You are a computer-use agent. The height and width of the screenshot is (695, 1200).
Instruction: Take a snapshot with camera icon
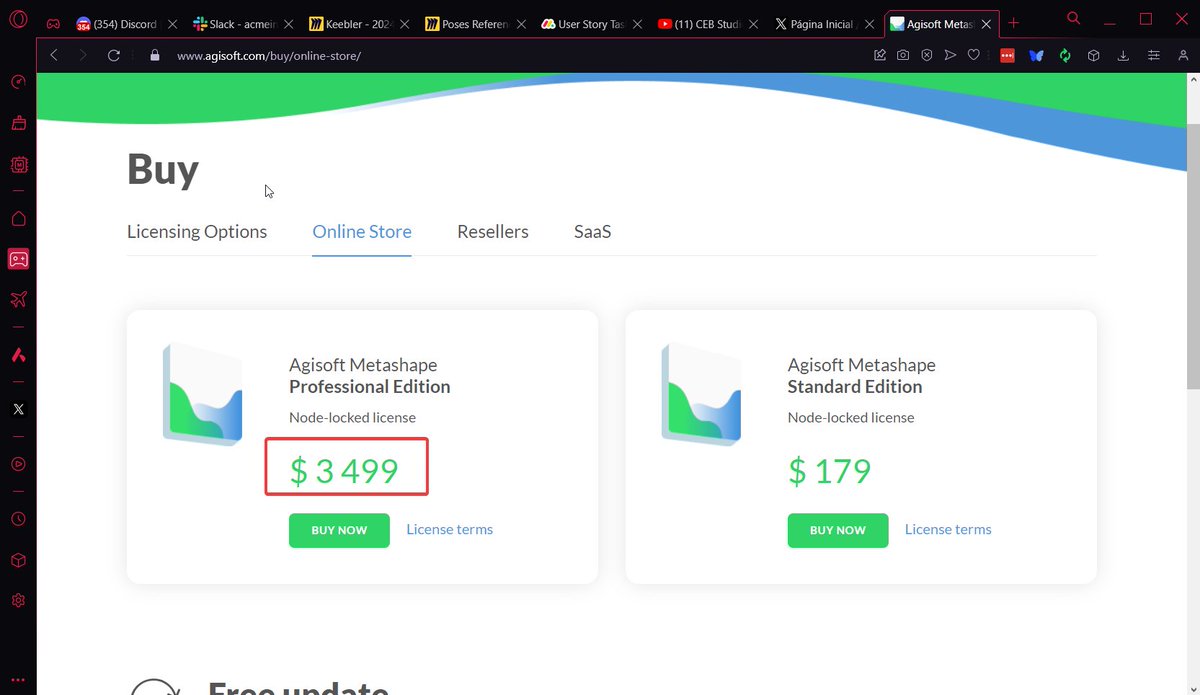pyautogui.click(x=903, y=55)
